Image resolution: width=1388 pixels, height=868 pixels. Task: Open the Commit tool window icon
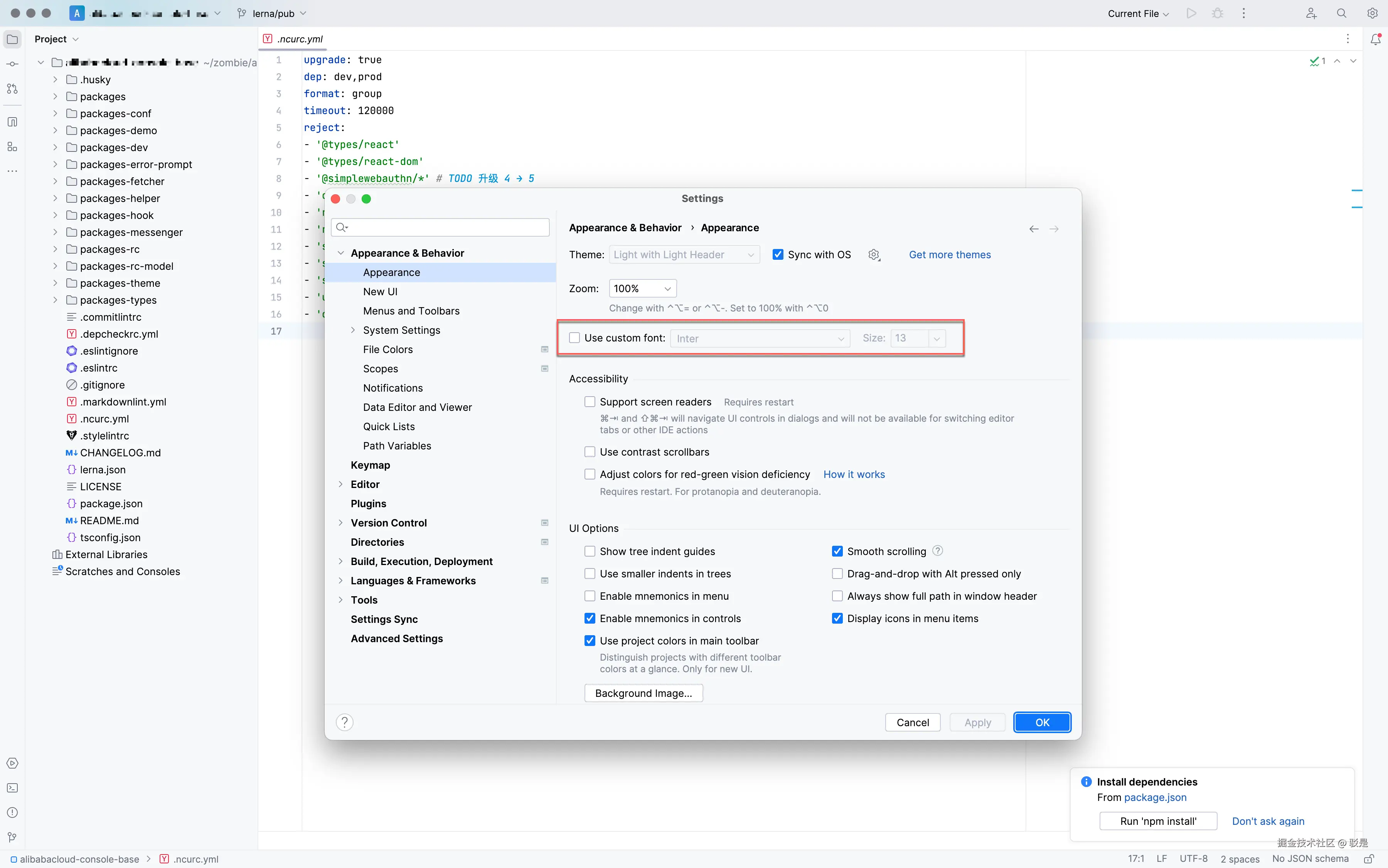12,64
